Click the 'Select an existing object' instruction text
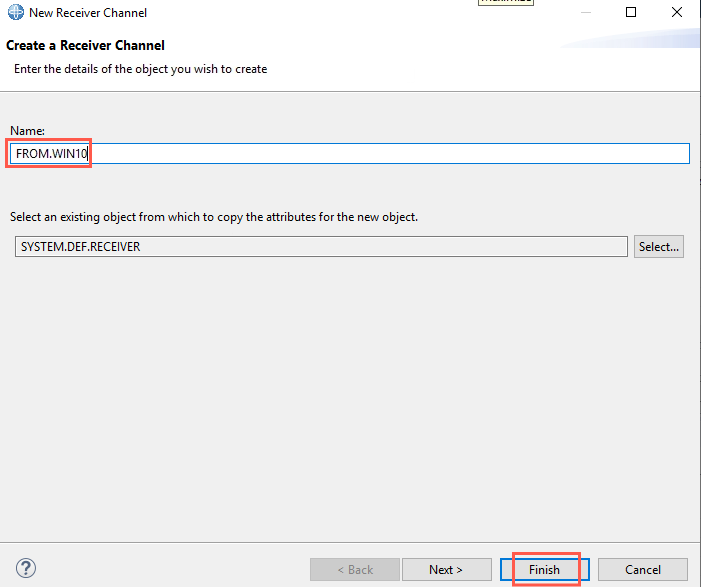The height and width of the screenshot is (587, 701). point(214,217)
